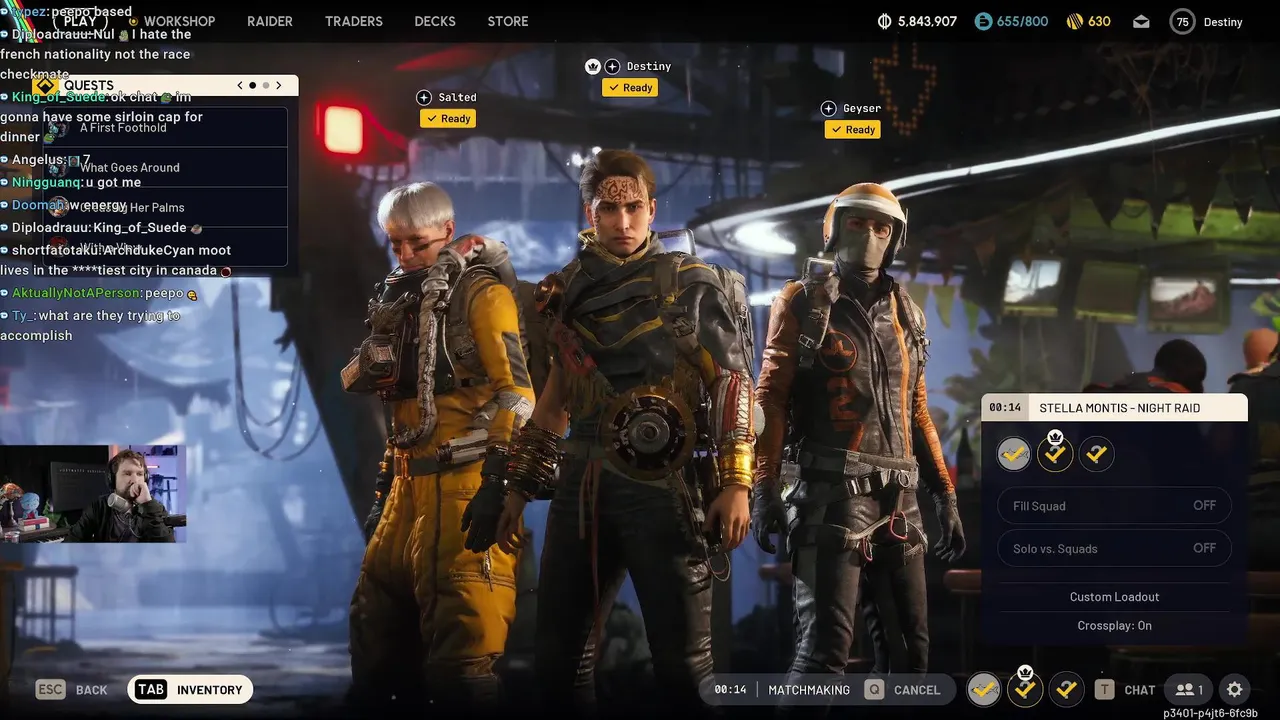Select the first quest page dot
Viewport: 1280px width, 720px height.
tap(253, 86)
